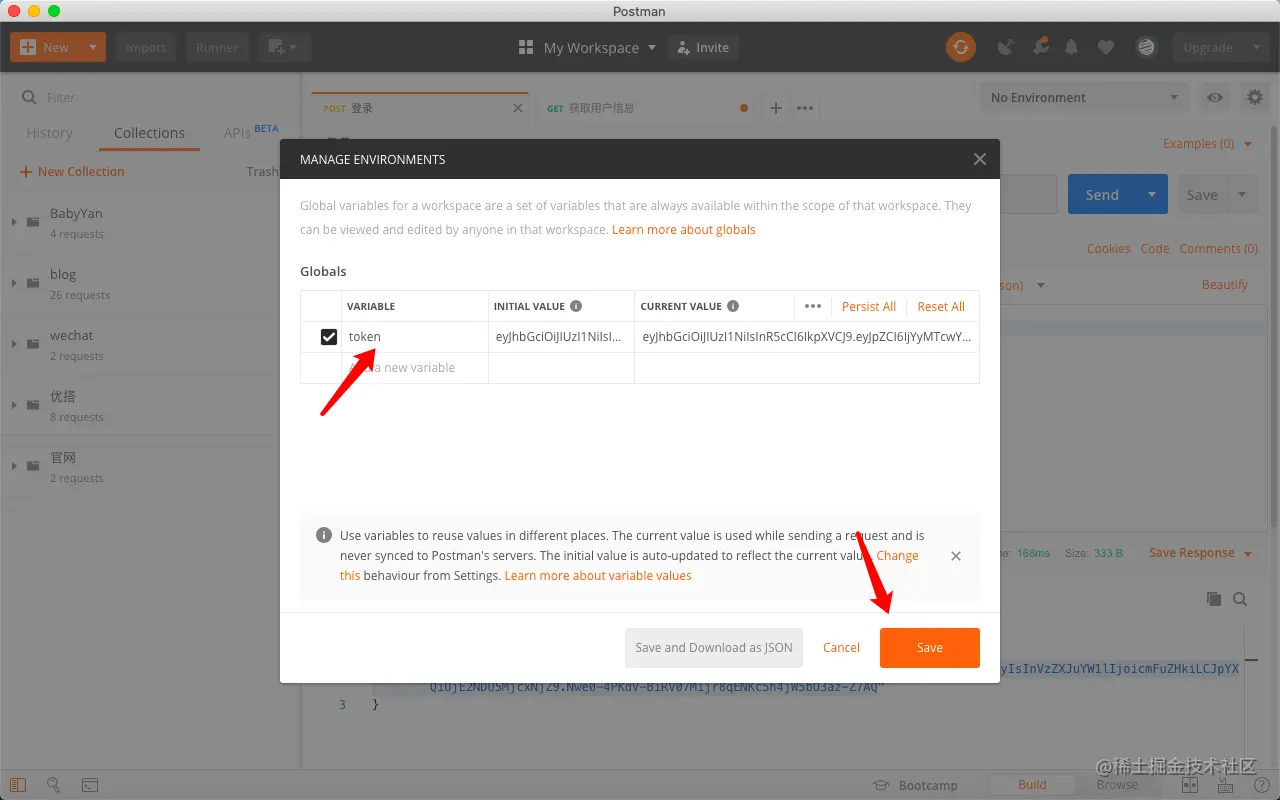
Task: Open the new window dropdown icon
Action: [285, 47]
